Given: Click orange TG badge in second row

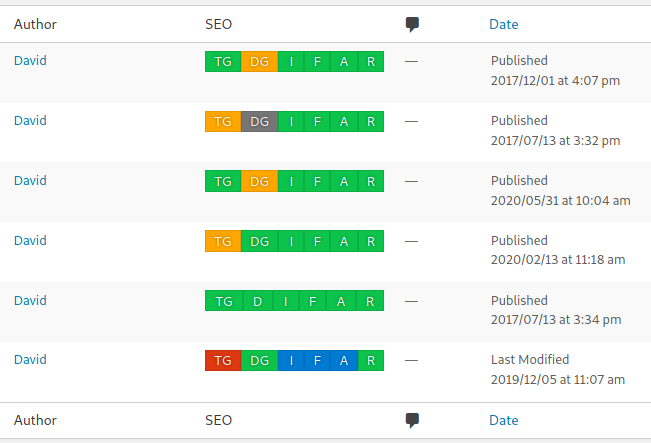Looking at the screenshot, I should 223,122.
